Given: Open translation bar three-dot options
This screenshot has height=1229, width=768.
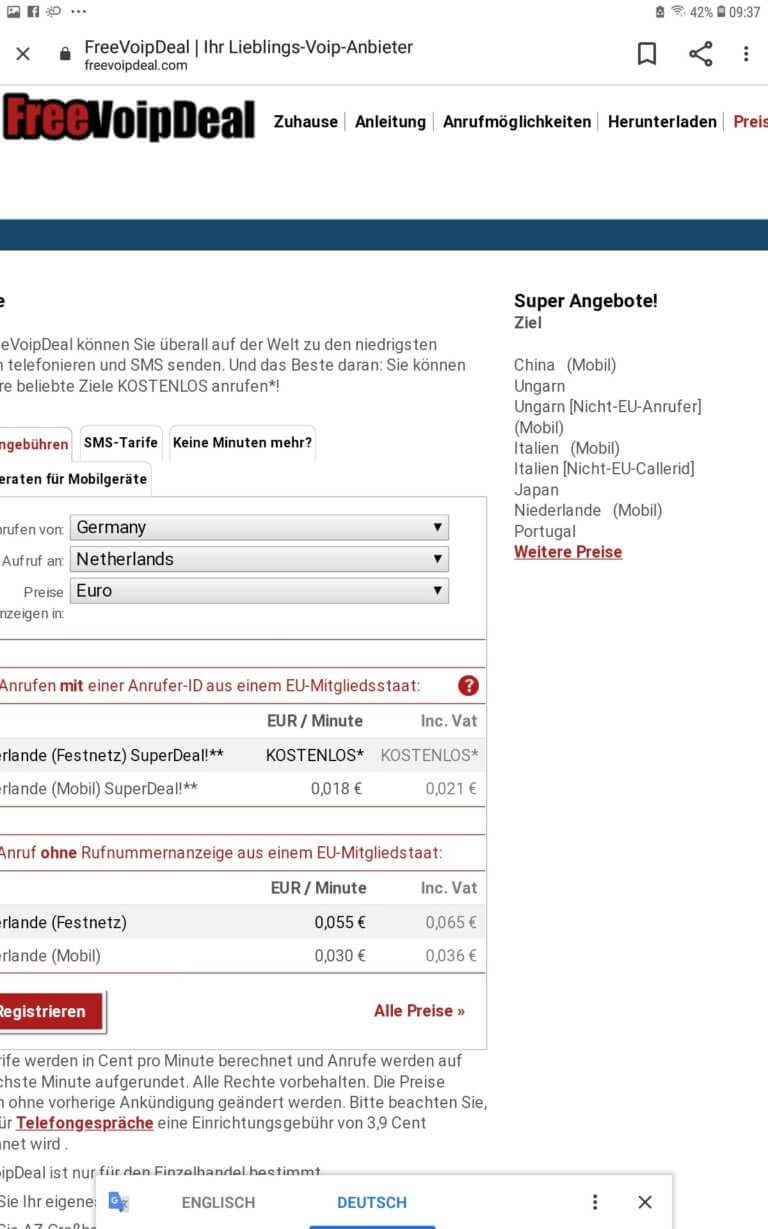Looking at the screenshot, I should [595, 1202].
